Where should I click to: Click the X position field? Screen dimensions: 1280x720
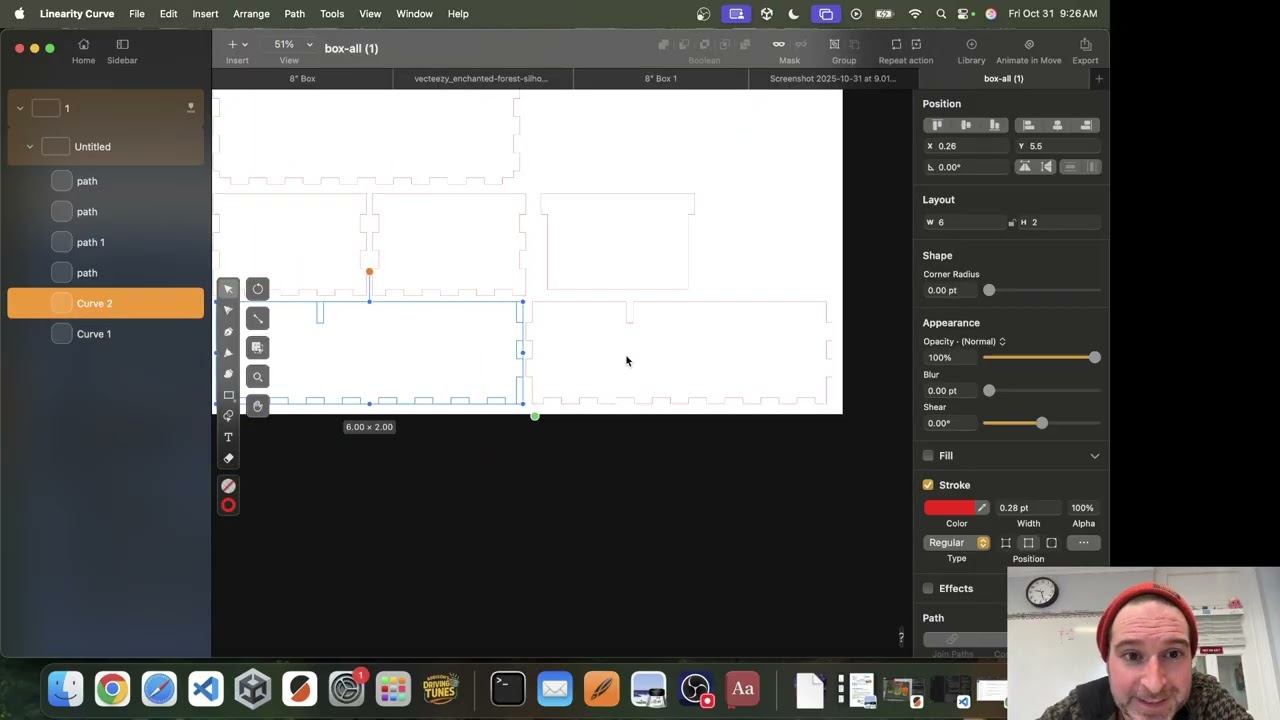[x=965, y=146]
